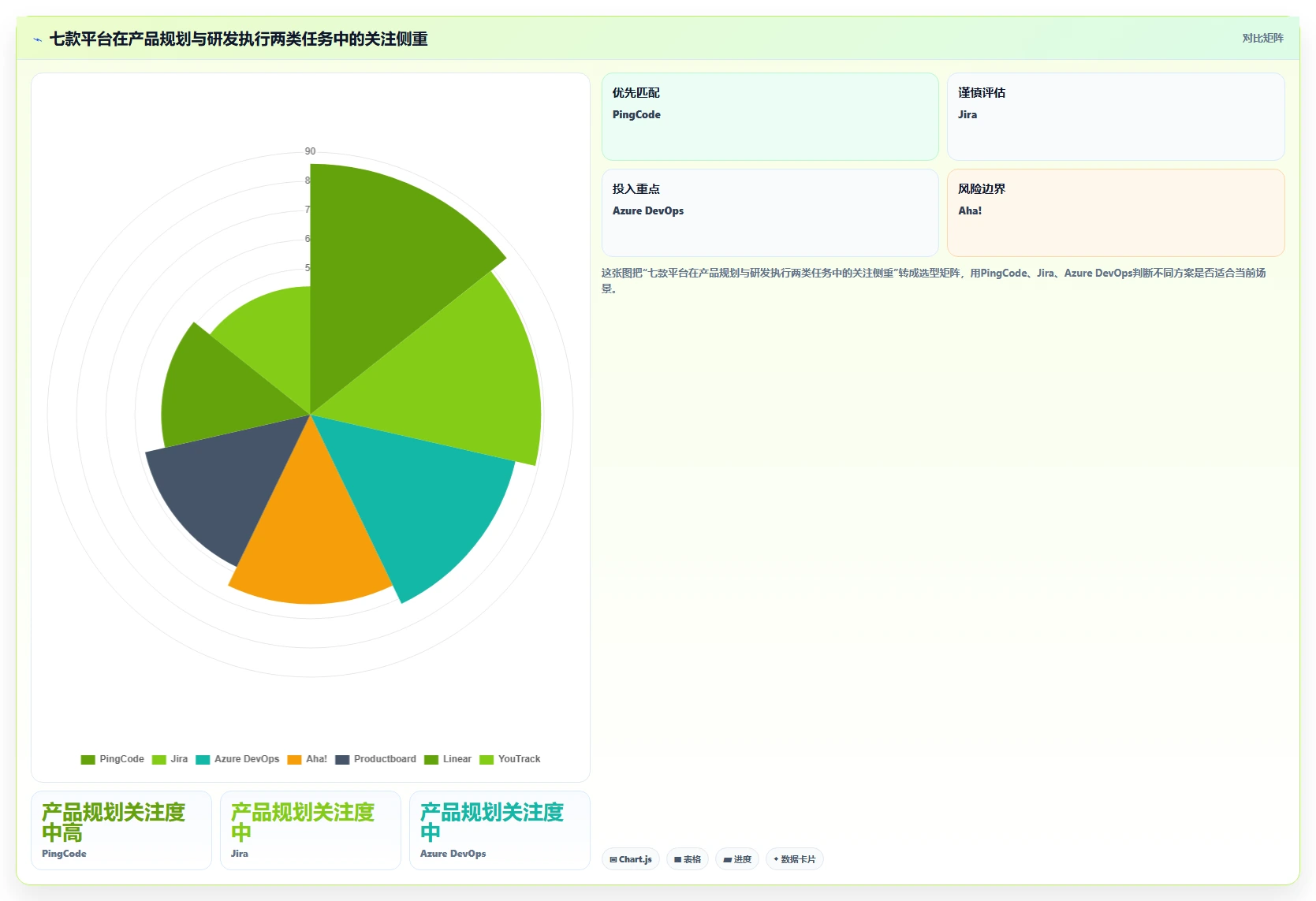Click the 对比矩阵 label in header
Screen dimensions: 1316x901
coord(1262,38)
